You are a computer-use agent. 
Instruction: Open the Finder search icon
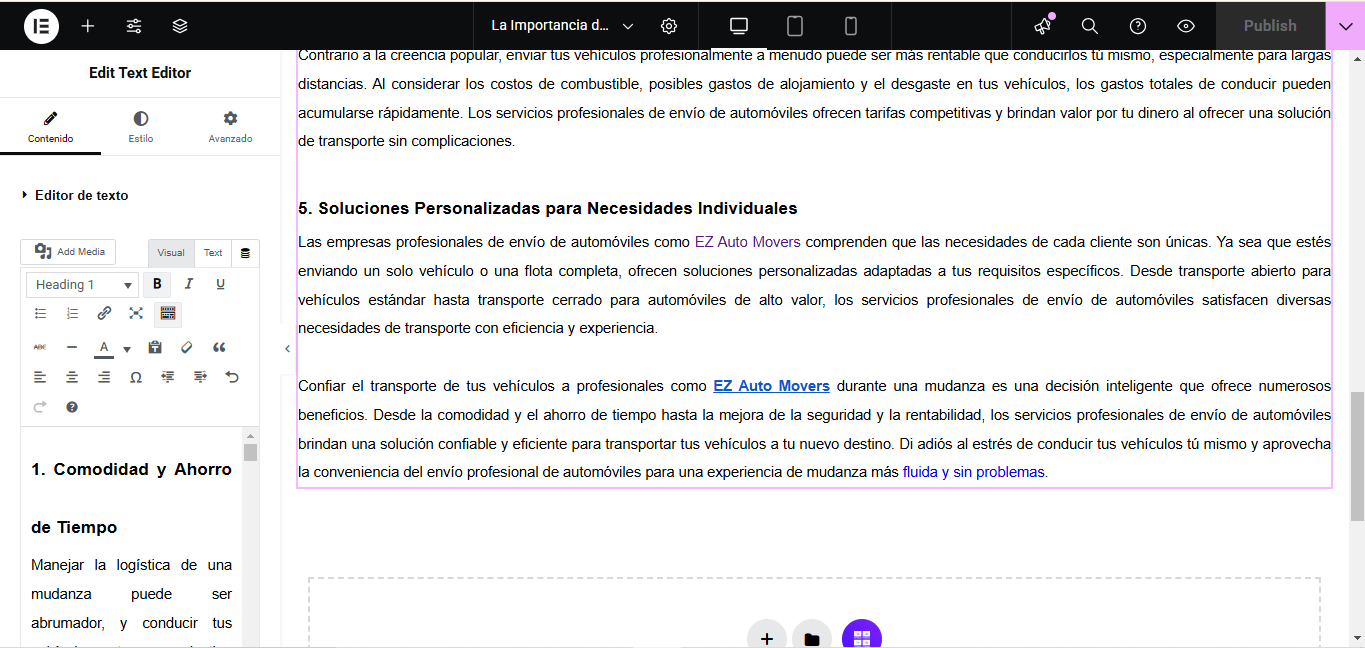[1090, 26]
